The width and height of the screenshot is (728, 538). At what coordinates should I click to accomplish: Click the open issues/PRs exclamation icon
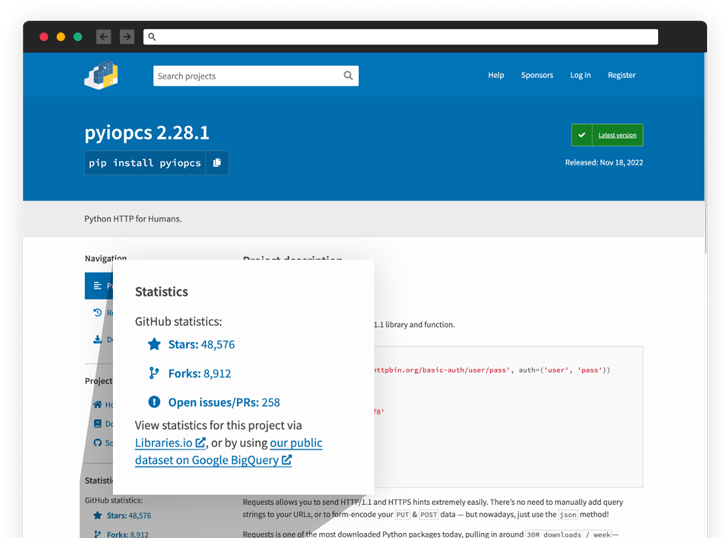tap(154, 402)
